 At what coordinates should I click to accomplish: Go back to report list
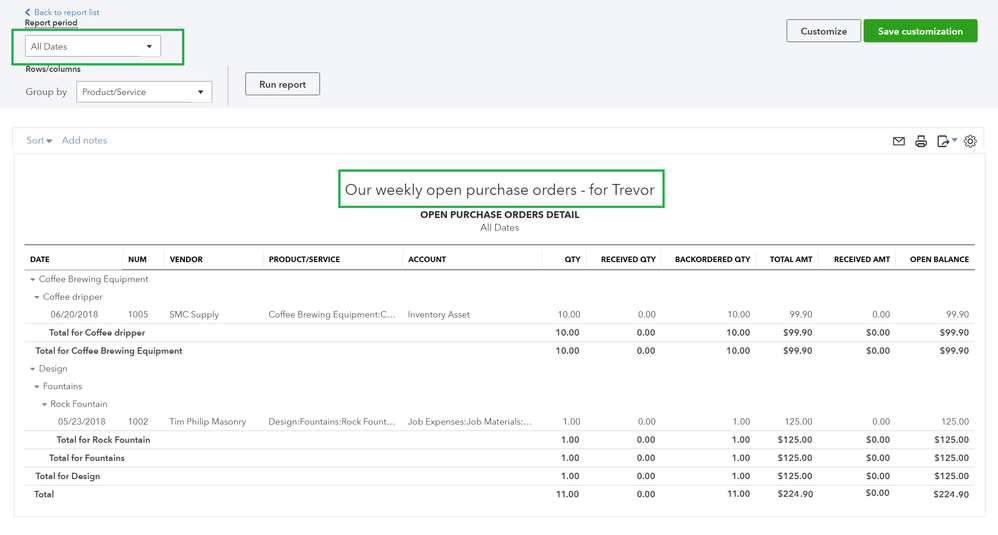pos(66,12)
